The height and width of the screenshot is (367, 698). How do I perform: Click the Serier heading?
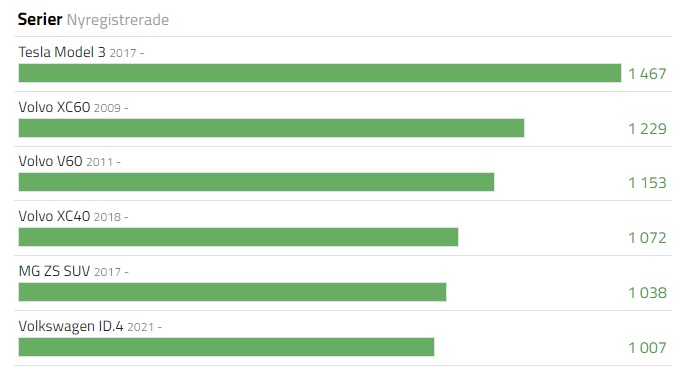click(40, 20)
